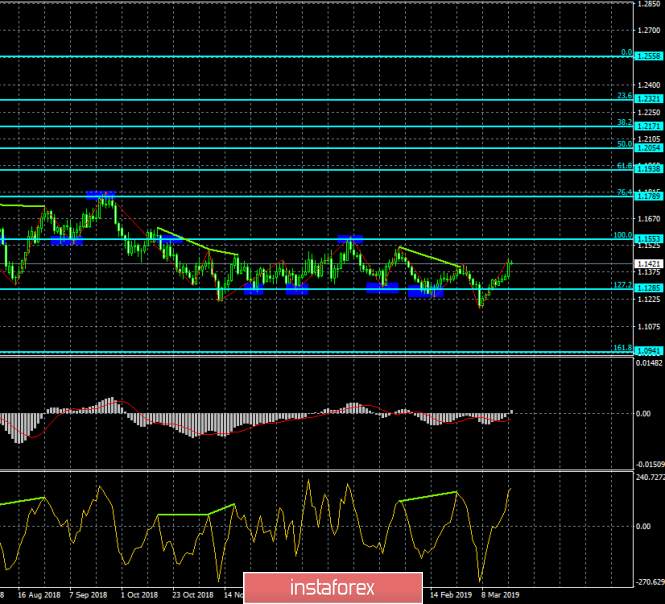Viewport: 665px width, 604px height.
Task: Click the MACD histogram zero level label
Action: pyautogui.click(x=643, y=414)
